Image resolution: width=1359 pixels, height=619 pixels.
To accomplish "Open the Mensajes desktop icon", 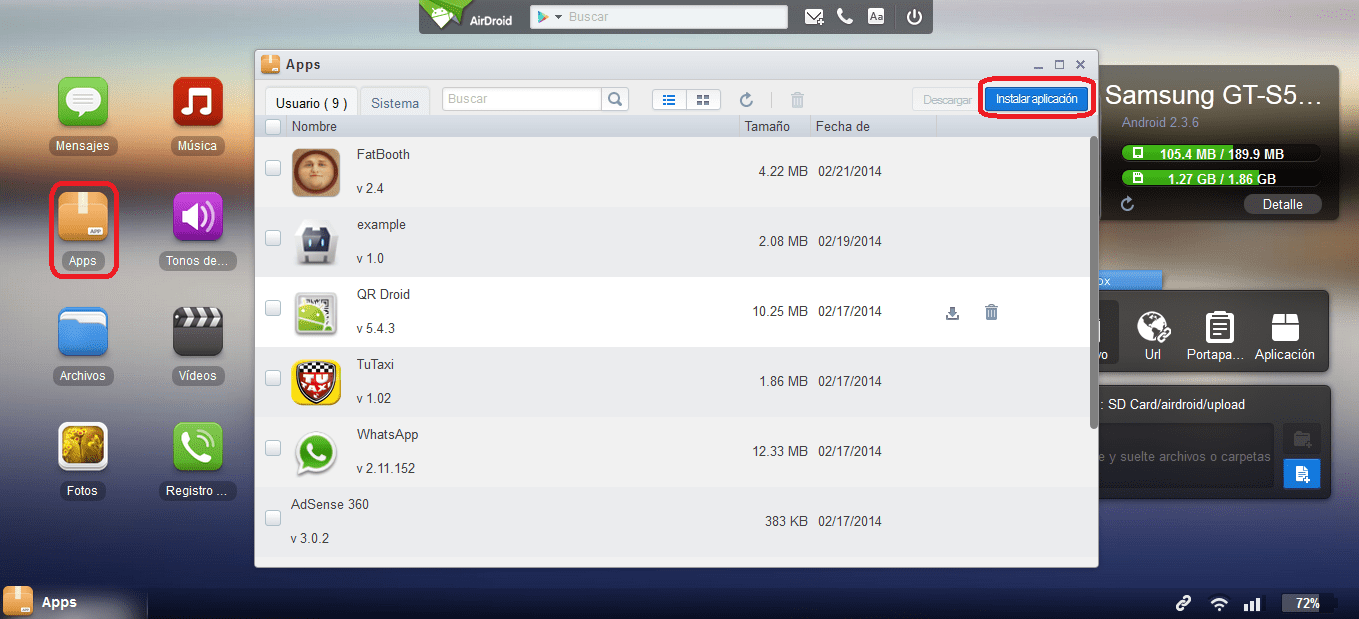I will click(82, 102).
